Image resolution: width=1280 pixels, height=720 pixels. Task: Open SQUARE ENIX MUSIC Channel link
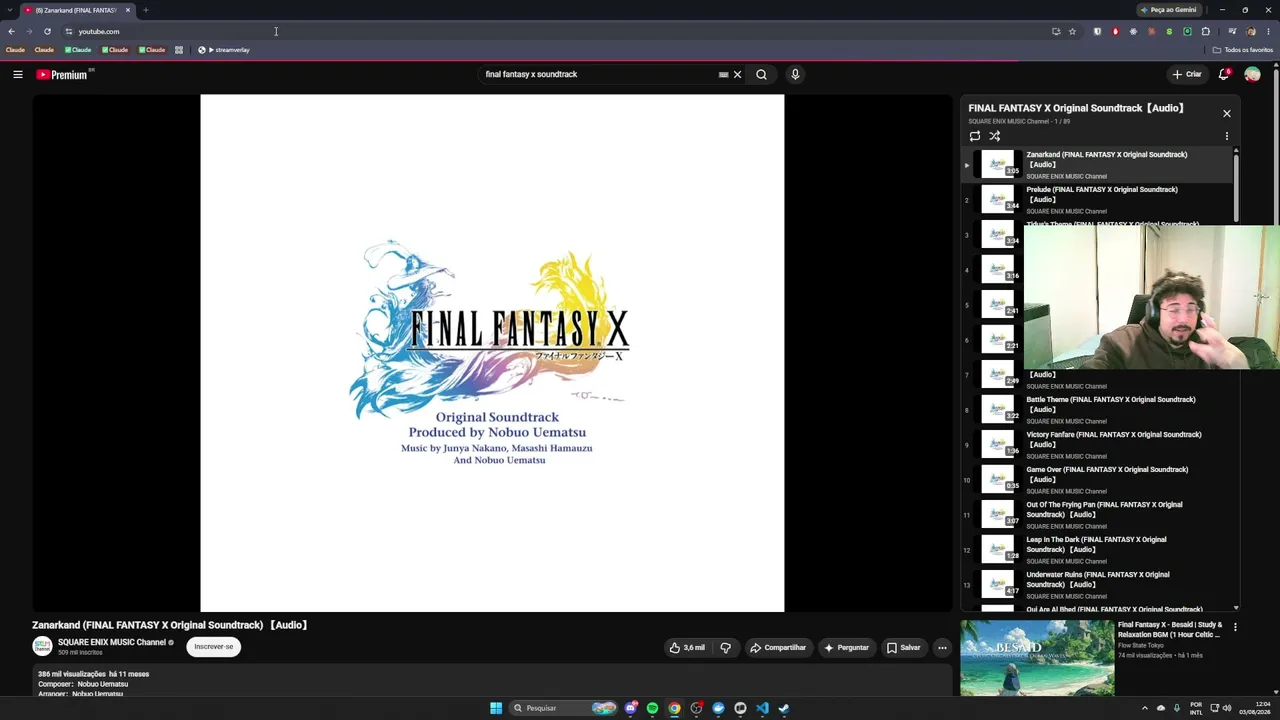[x=112, y=642]
